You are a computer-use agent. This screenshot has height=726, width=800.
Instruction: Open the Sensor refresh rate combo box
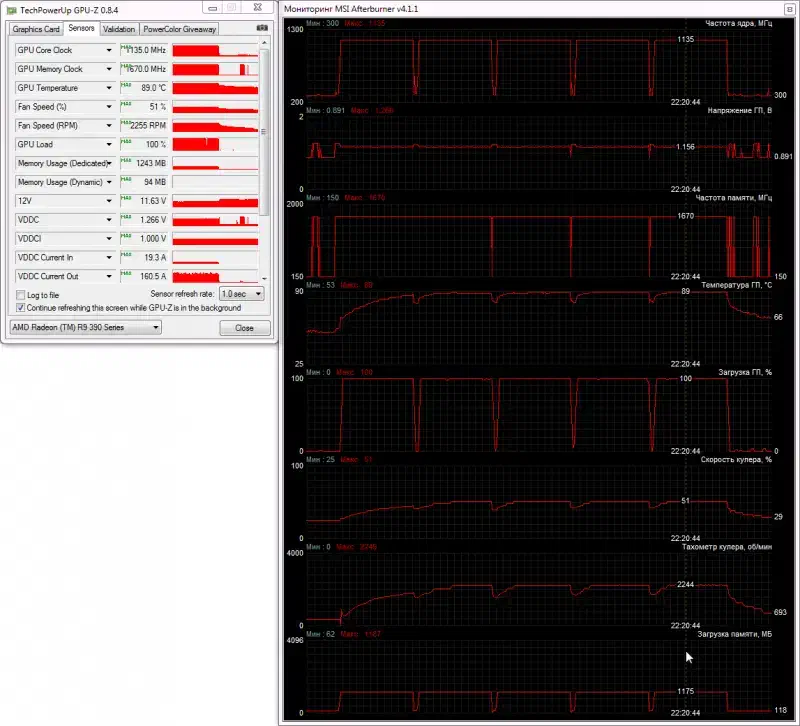click(241, 294)
